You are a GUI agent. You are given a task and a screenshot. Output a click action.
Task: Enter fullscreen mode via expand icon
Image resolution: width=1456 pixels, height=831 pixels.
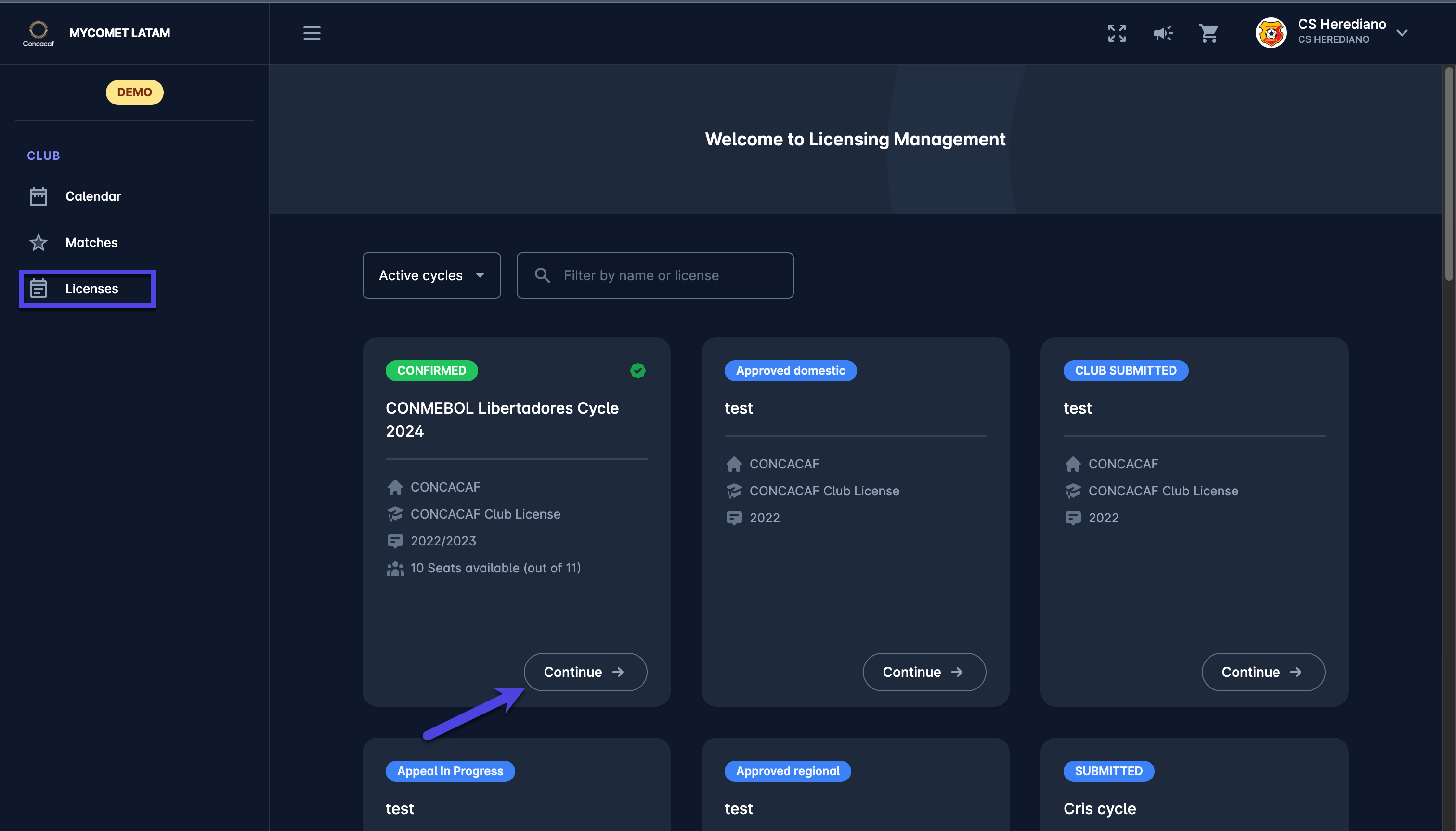pyautogui.click(x=1117, y=33)
